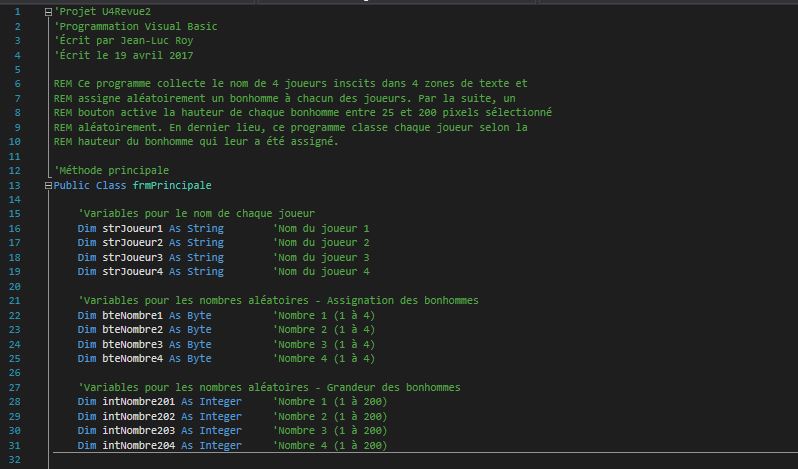This screenshot has width=798, height=469.
Task: Click the comment 'Méthode principale
Action: [111, 170]
